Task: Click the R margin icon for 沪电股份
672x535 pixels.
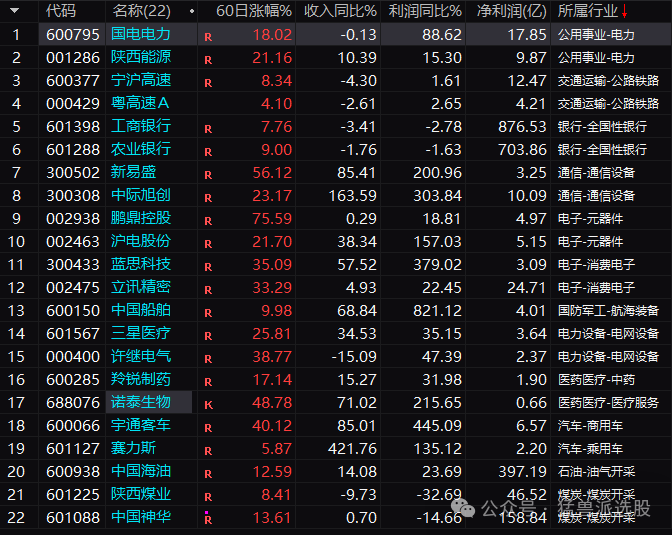Action: pyautogui.click(x=208, y=244)
